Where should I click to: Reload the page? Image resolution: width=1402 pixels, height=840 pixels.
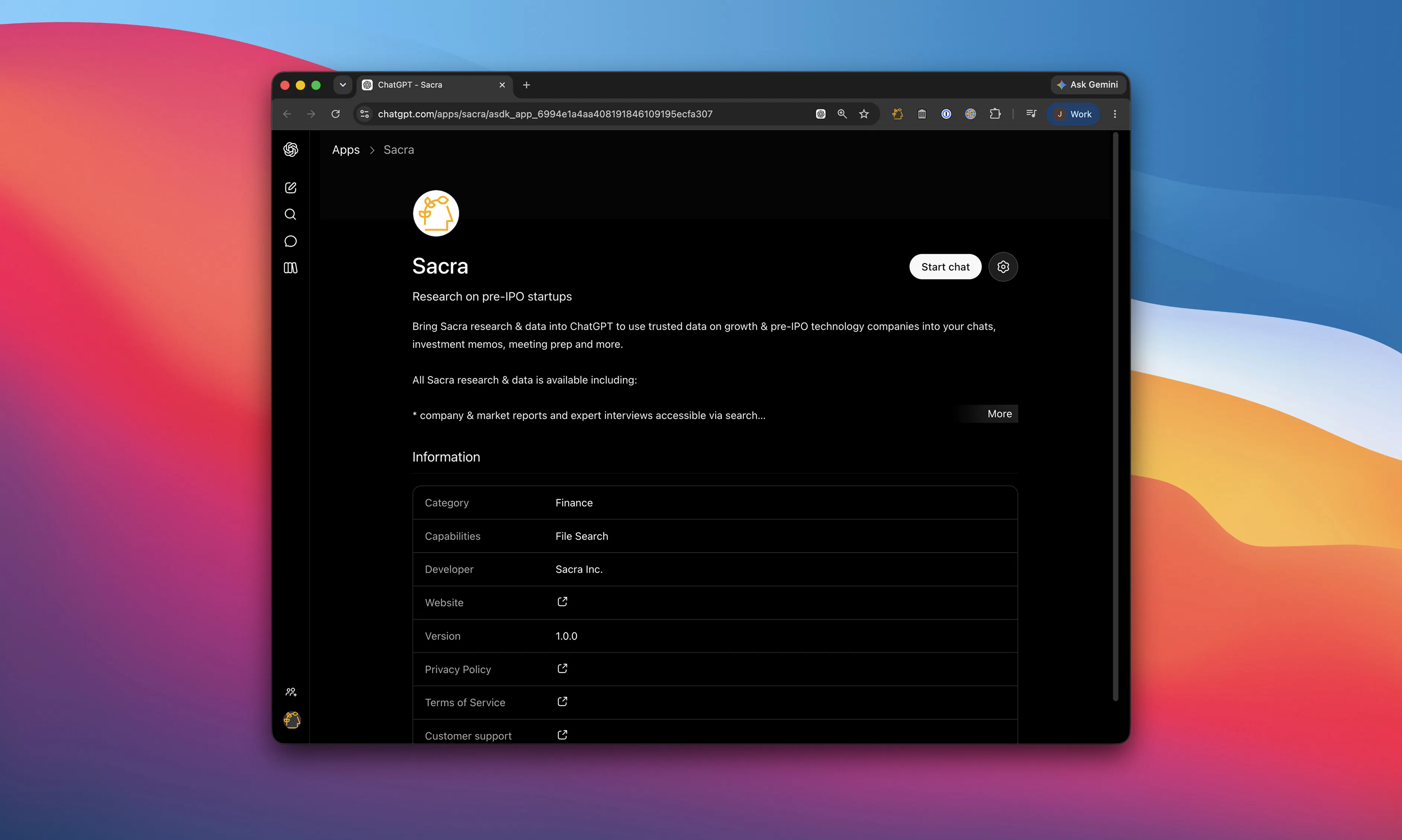click(x=336, y=114)
